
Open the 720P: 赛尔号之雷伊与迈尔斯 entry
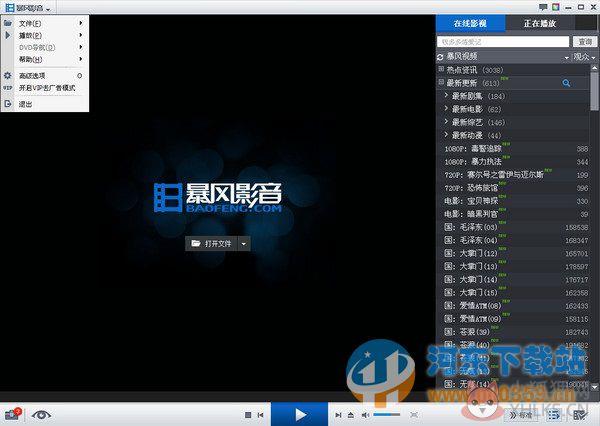[x=513, y=175]
